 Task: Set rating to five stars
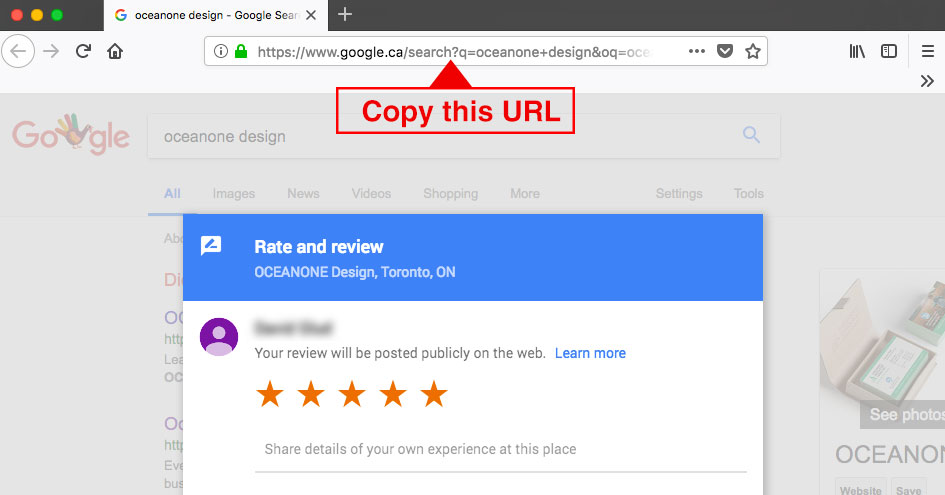pyautogui.click(x=434, y=394)
